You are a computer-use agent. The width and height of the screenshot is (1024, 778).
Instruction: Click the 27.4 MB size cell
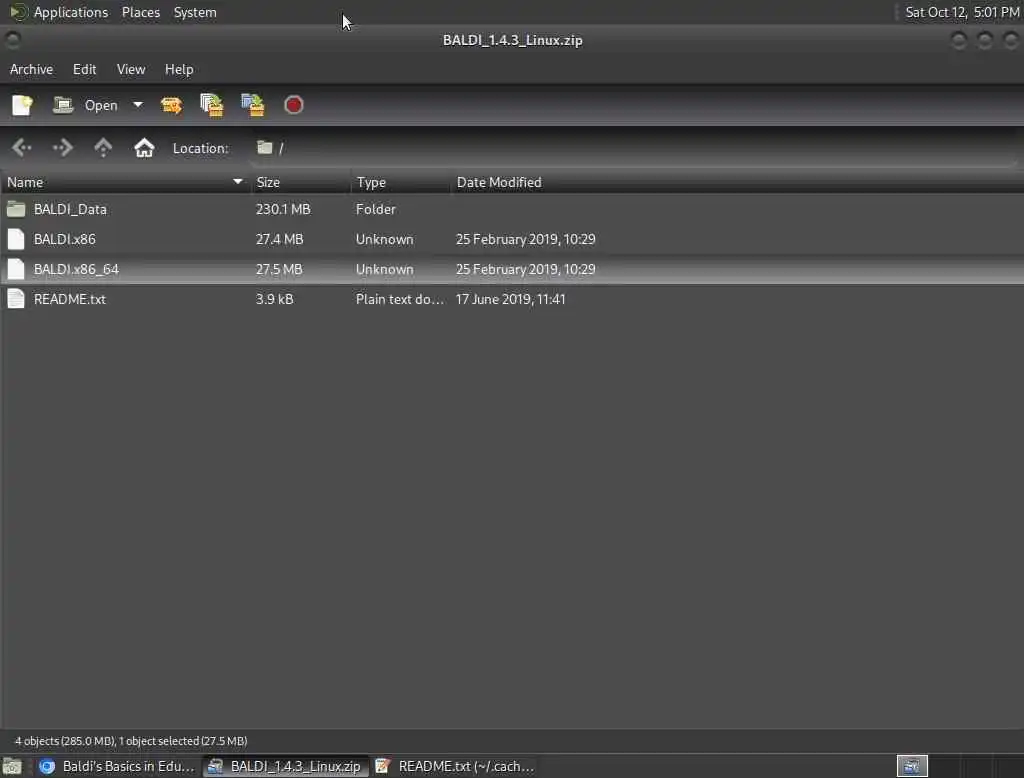(x=280, y=239)
